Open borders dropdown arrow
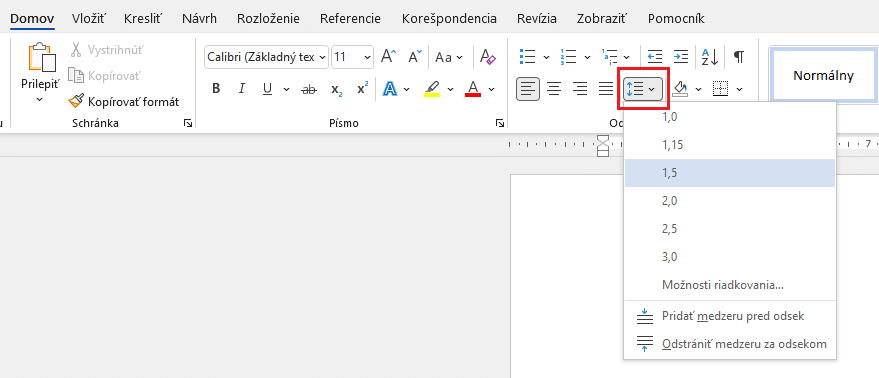 click(739, 89)
